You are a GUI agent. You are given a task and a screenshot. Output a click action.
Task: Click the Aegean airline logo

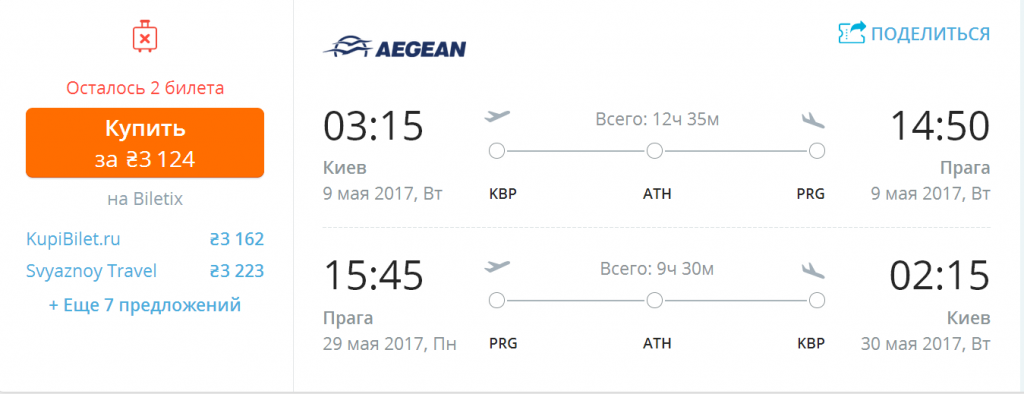click(394, 47)
